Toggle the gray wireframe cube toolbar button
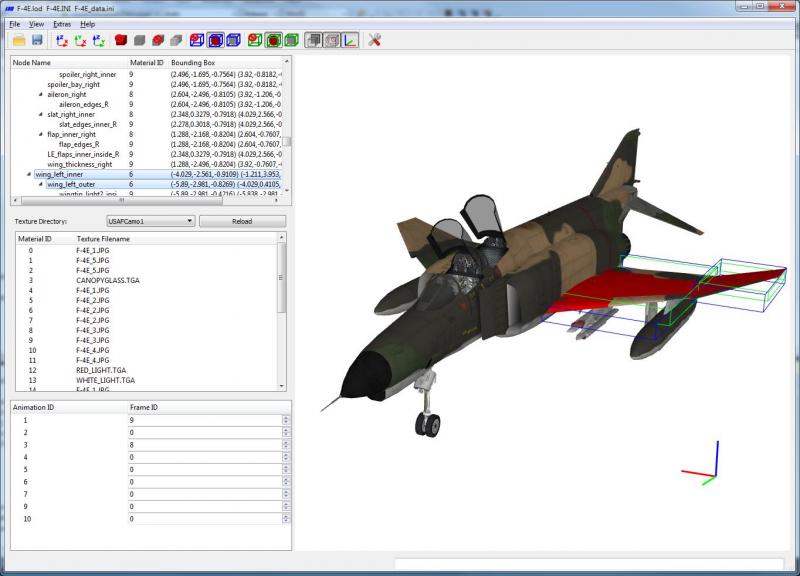 (x=332, y=40)
